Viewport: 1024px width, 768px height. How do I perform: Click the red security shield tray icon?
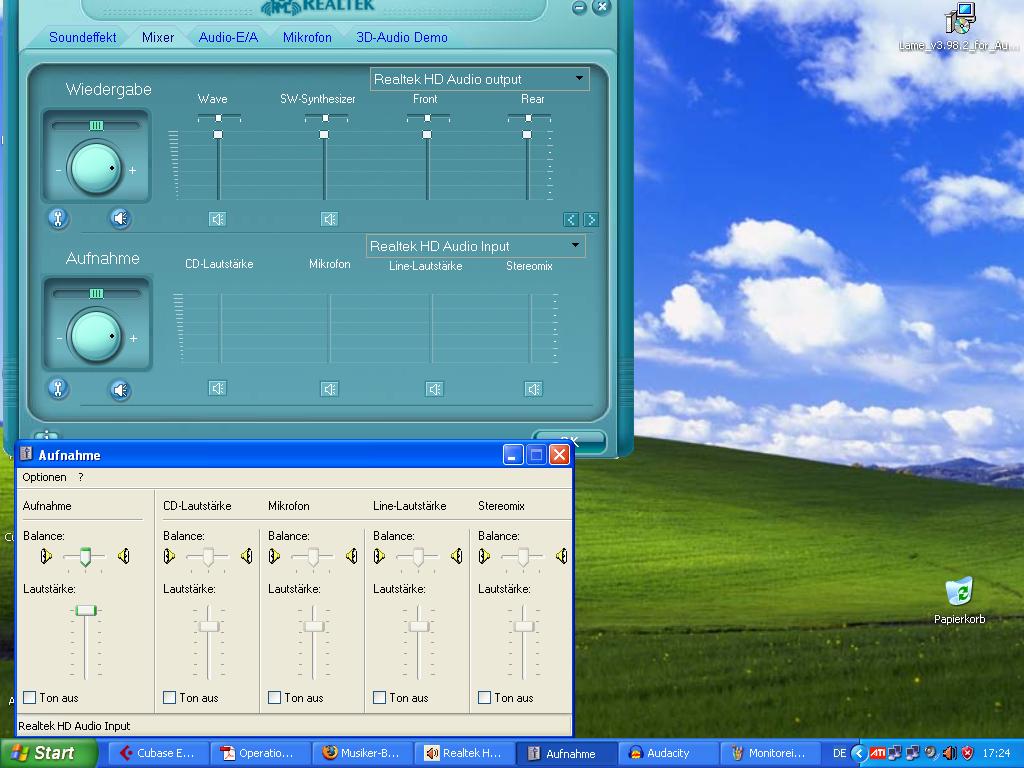967,753
